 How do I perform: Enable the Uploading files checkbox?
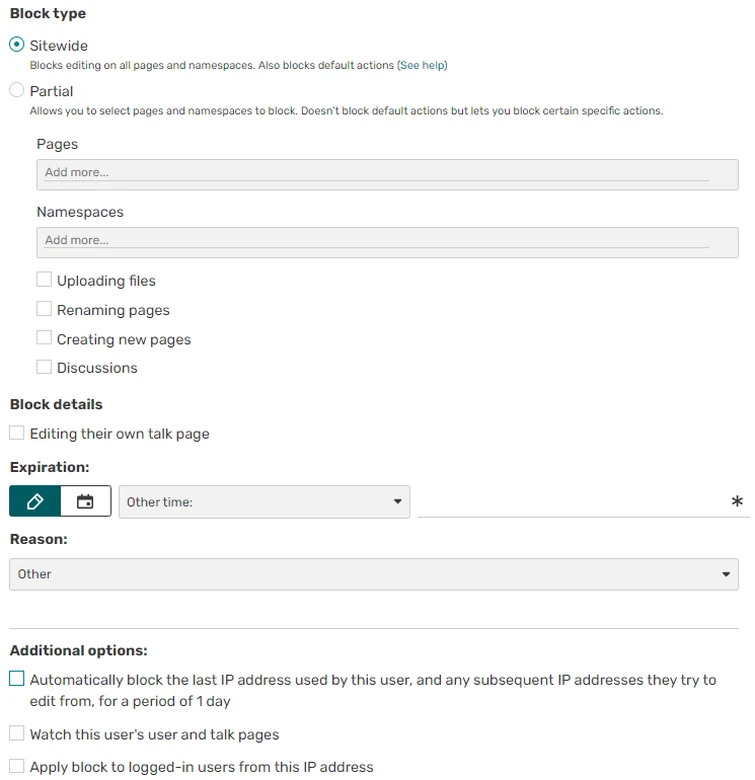click(44, 280)
